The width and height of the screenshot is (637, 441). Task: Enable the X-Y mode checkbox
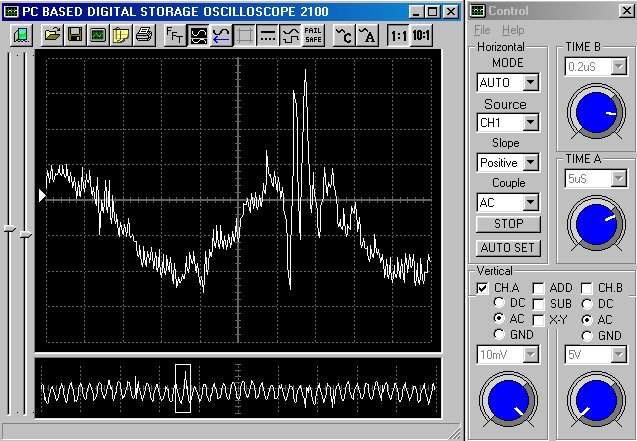538,319
